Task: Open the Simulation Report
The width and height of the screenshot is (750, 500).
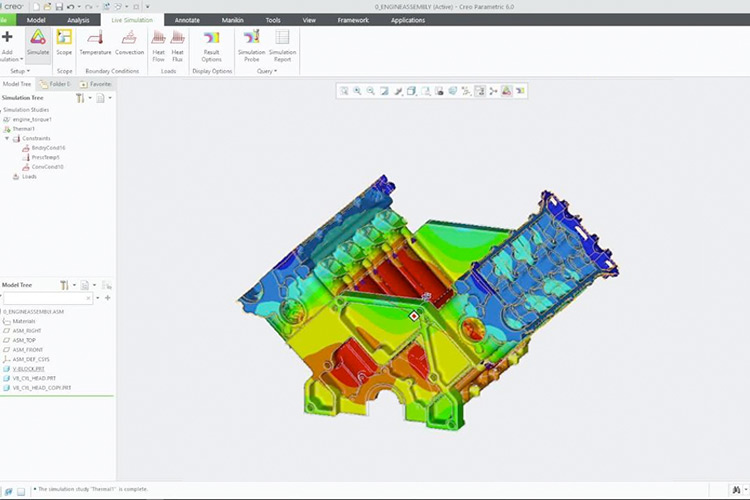Action: pyautogui.click(x=282, y=44)
